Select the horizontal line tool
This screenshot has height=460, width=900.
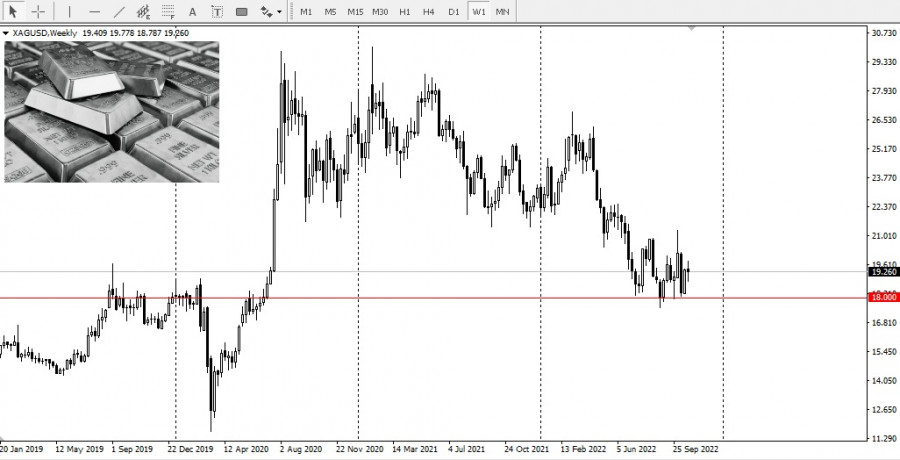click(94, 12)
